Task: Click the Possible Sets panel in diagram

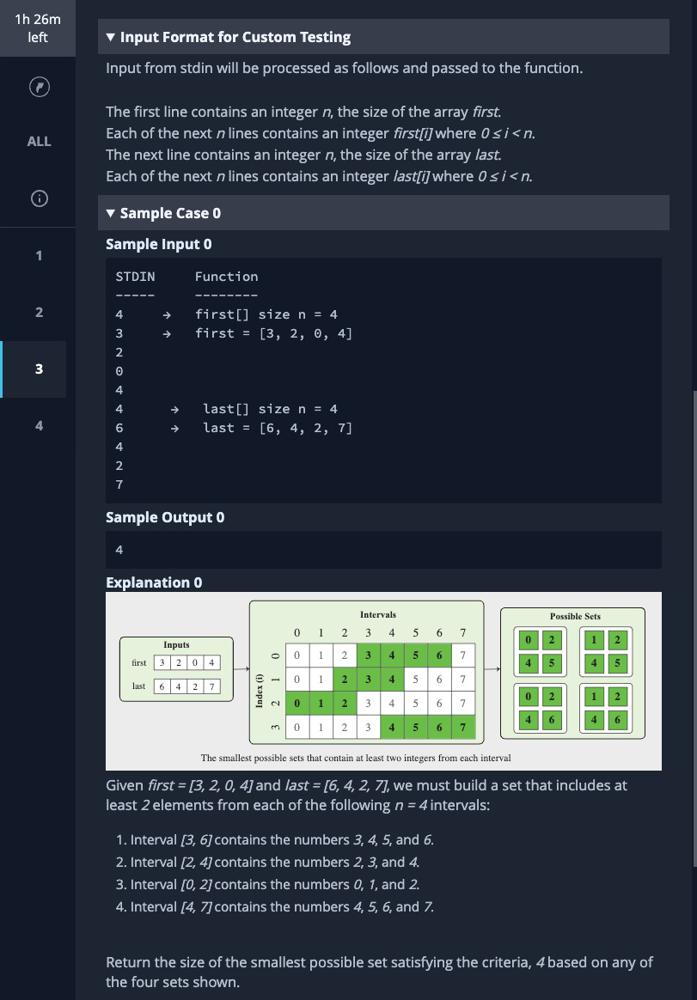Action: (575, 672)
